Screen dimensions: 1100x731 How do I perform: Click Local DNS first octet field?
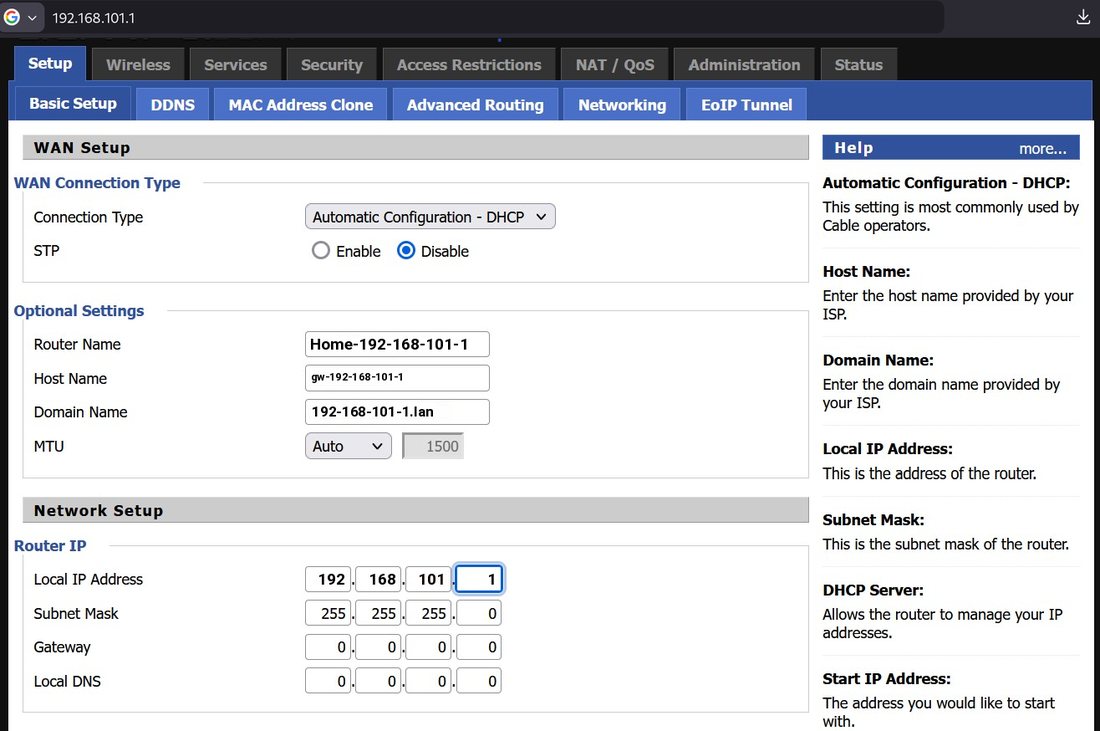click(328, 681)
